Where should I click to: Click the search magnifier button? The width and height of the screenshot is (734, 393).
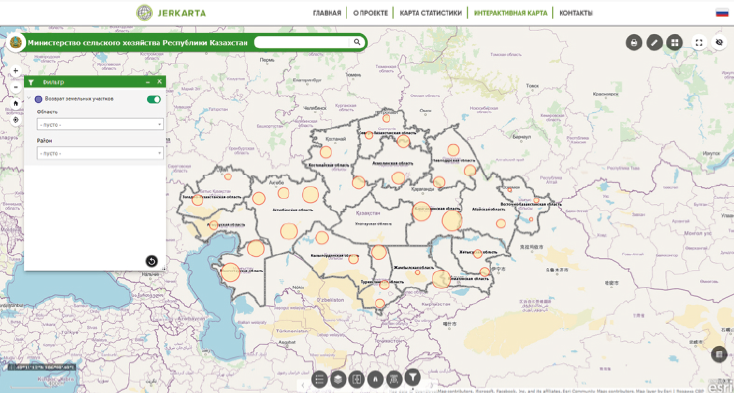pyautogui.click(x=357, y=42)
